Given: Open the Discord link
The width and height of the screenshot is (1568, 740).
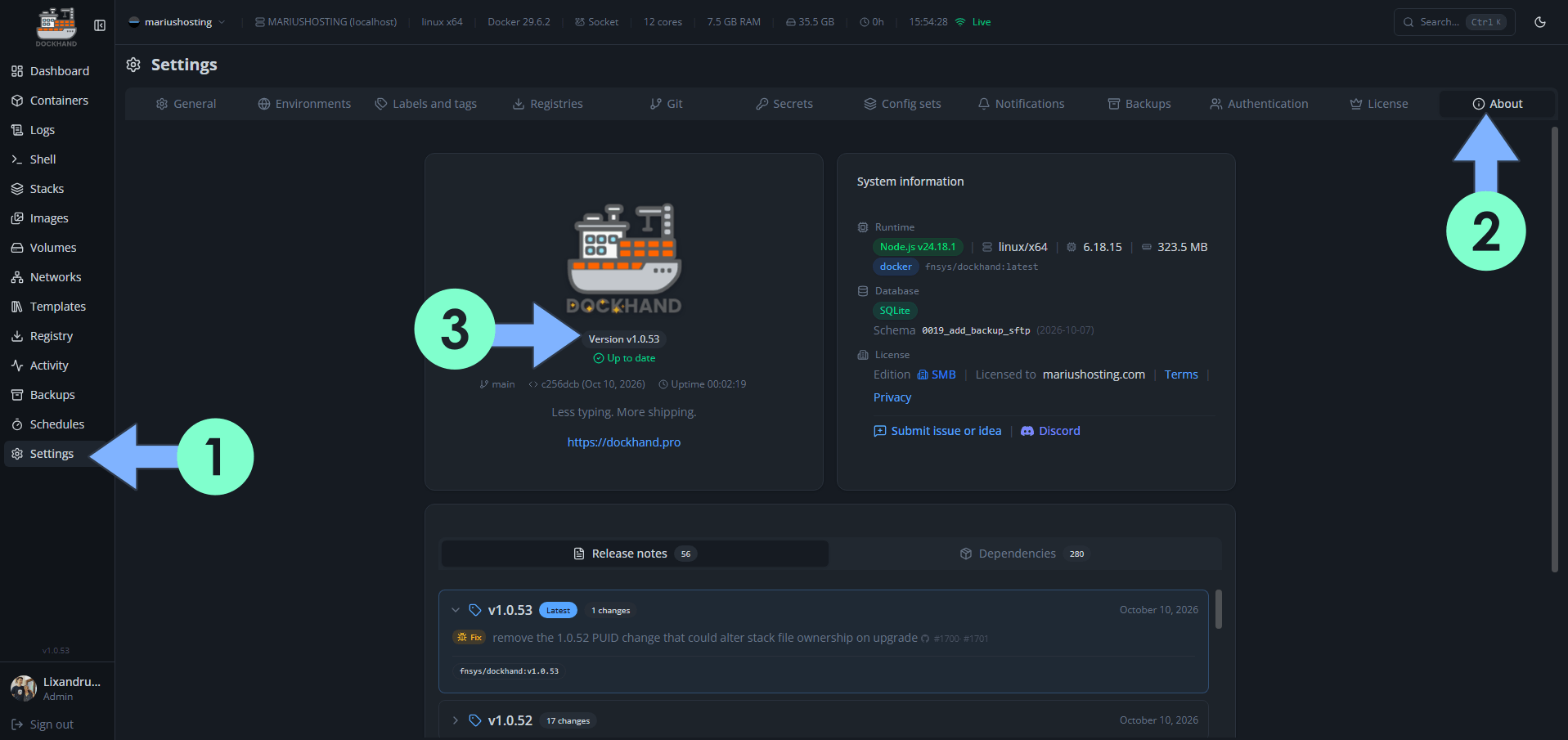Looking at the screenshot, I should click(x=1051, y=431).
